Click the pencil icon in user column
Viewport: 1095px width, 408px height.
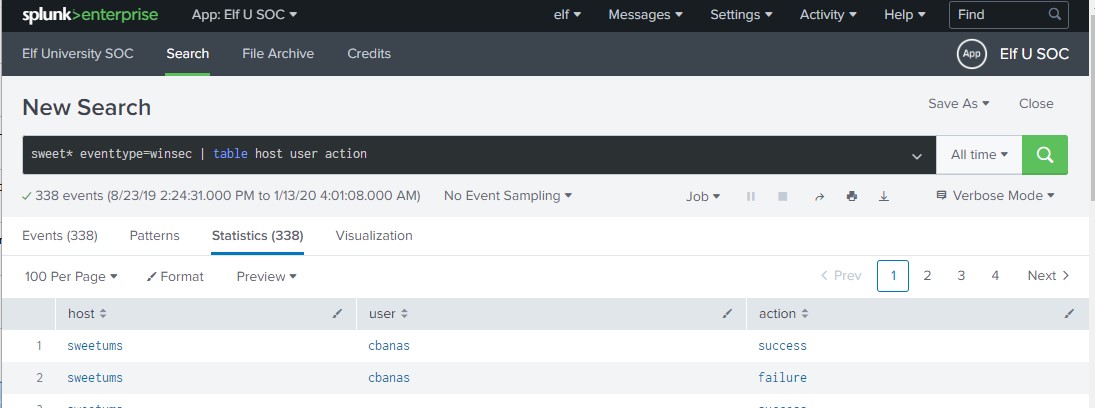pos(727,314)
